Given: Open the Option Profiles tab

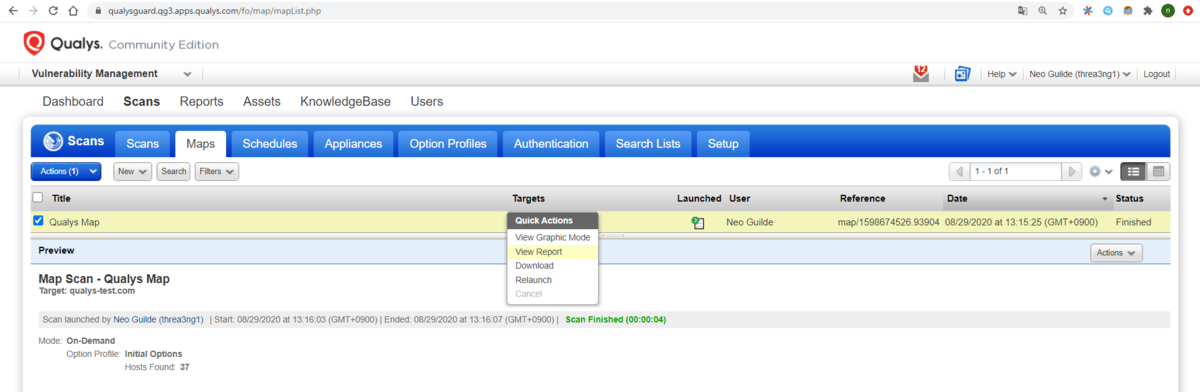Looking at the screenshot, I should click(x=448, y=144).
